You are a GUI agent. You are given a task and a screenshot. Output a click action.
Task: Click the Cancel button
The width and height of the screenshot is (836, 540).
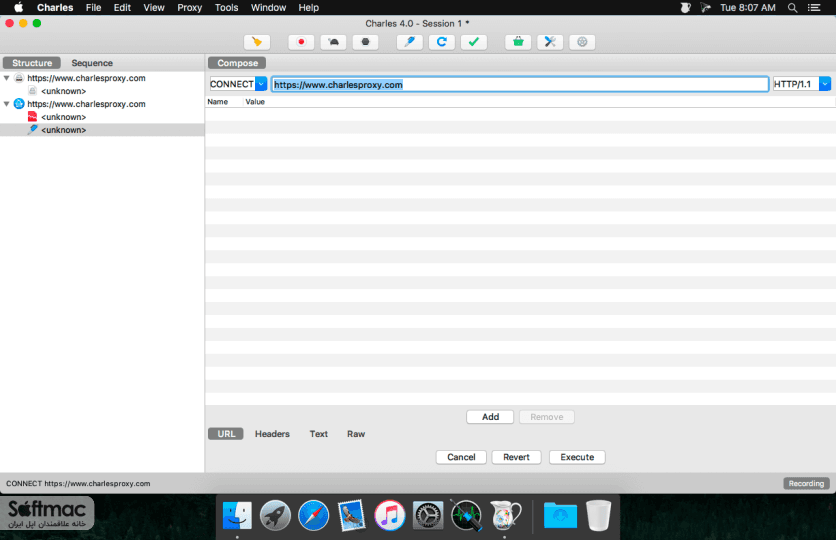tap(461, 457)
